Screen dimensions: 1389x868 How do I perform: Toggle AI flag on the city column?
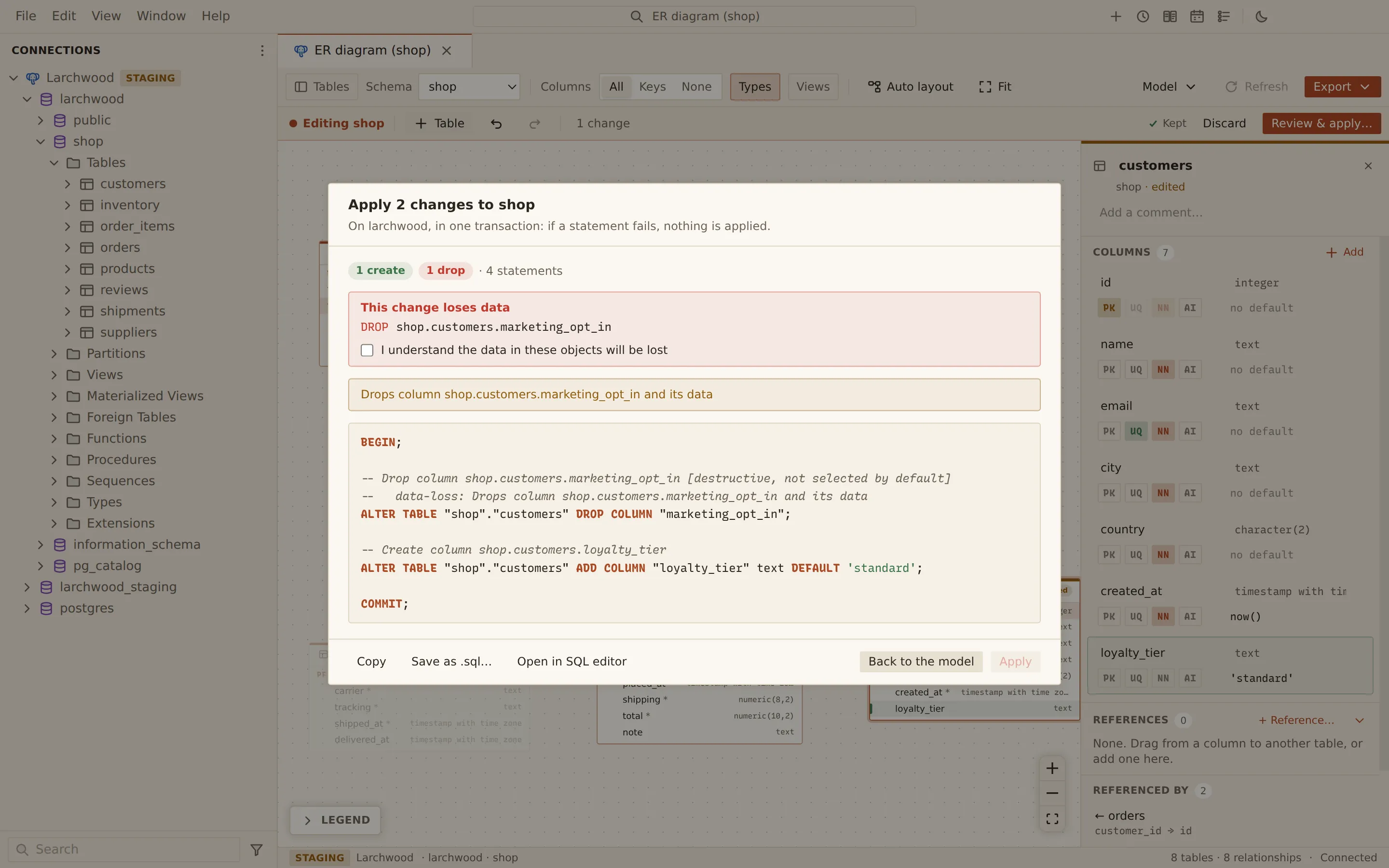[x=1190, y=493]
